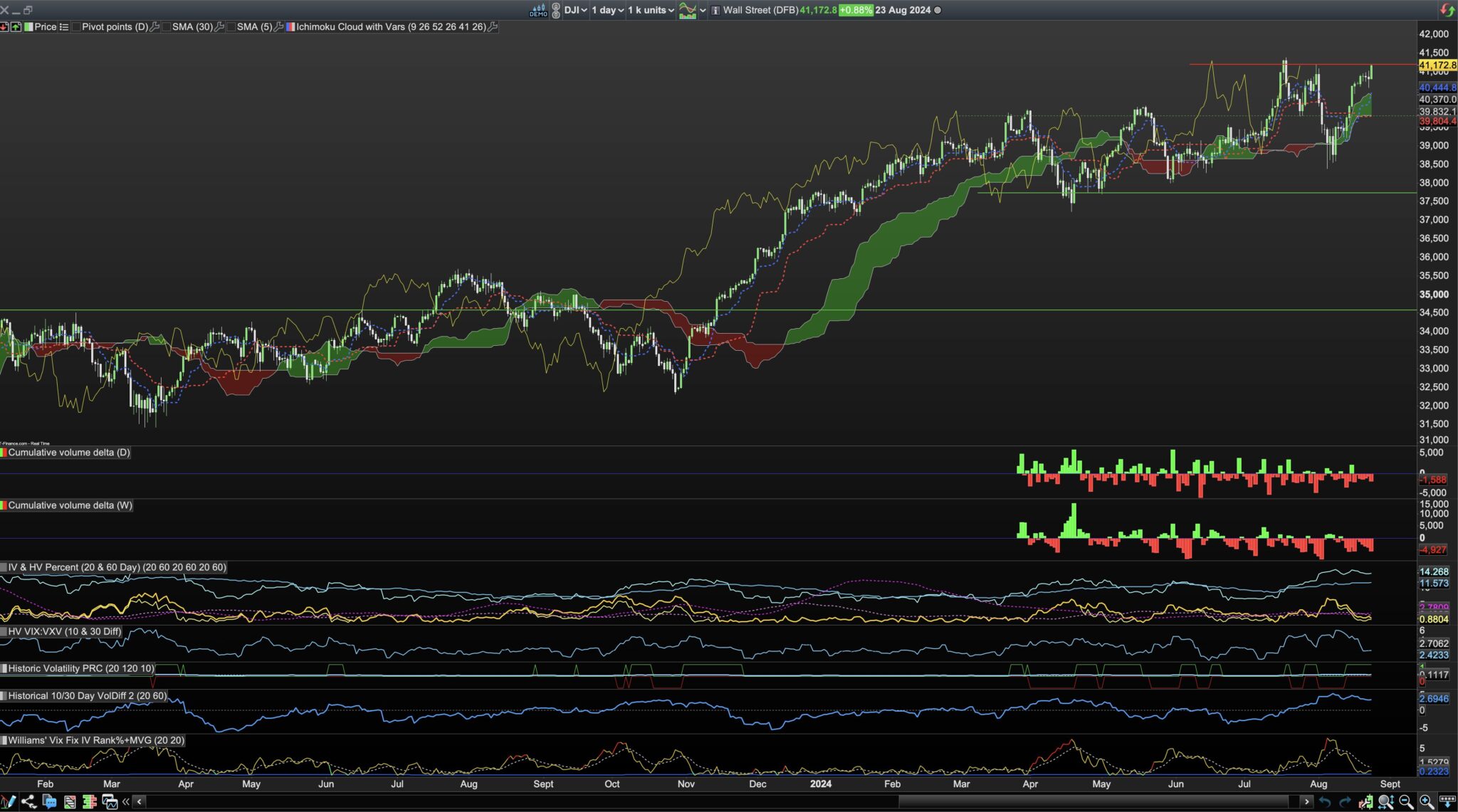The height and width of the screenshot is (812, 1458).
Task: Click the Ichimoku Cloud color swatch
Action: (290, 27)
